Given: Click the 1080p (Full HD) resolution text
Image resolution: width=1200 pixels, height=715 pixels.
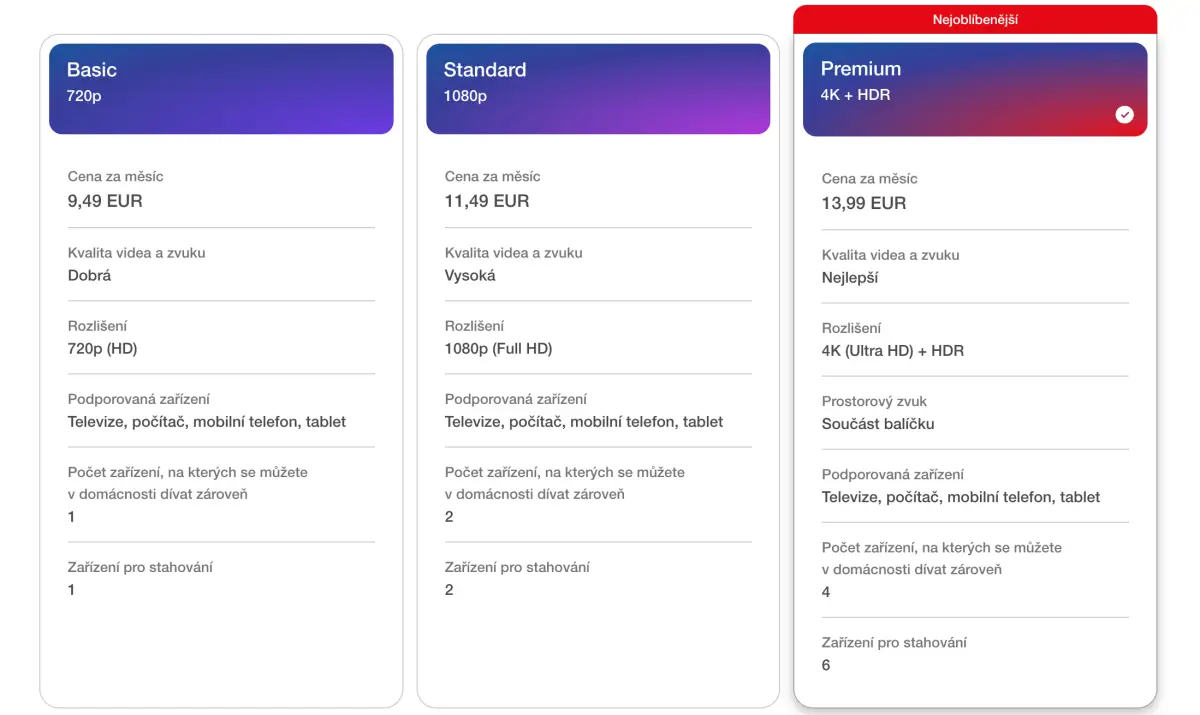Looking at the screenshot, I should coord(498,348).
